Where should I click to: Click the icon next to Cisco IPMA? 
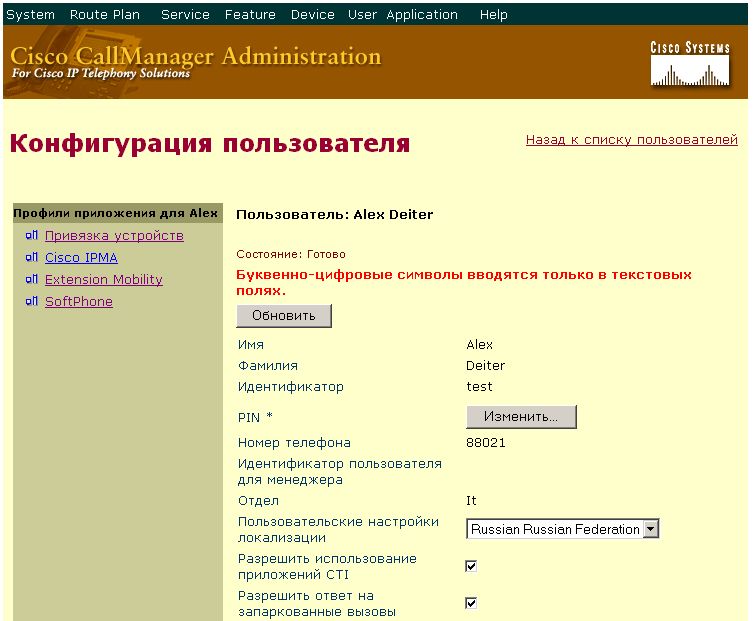click(31, 258)
